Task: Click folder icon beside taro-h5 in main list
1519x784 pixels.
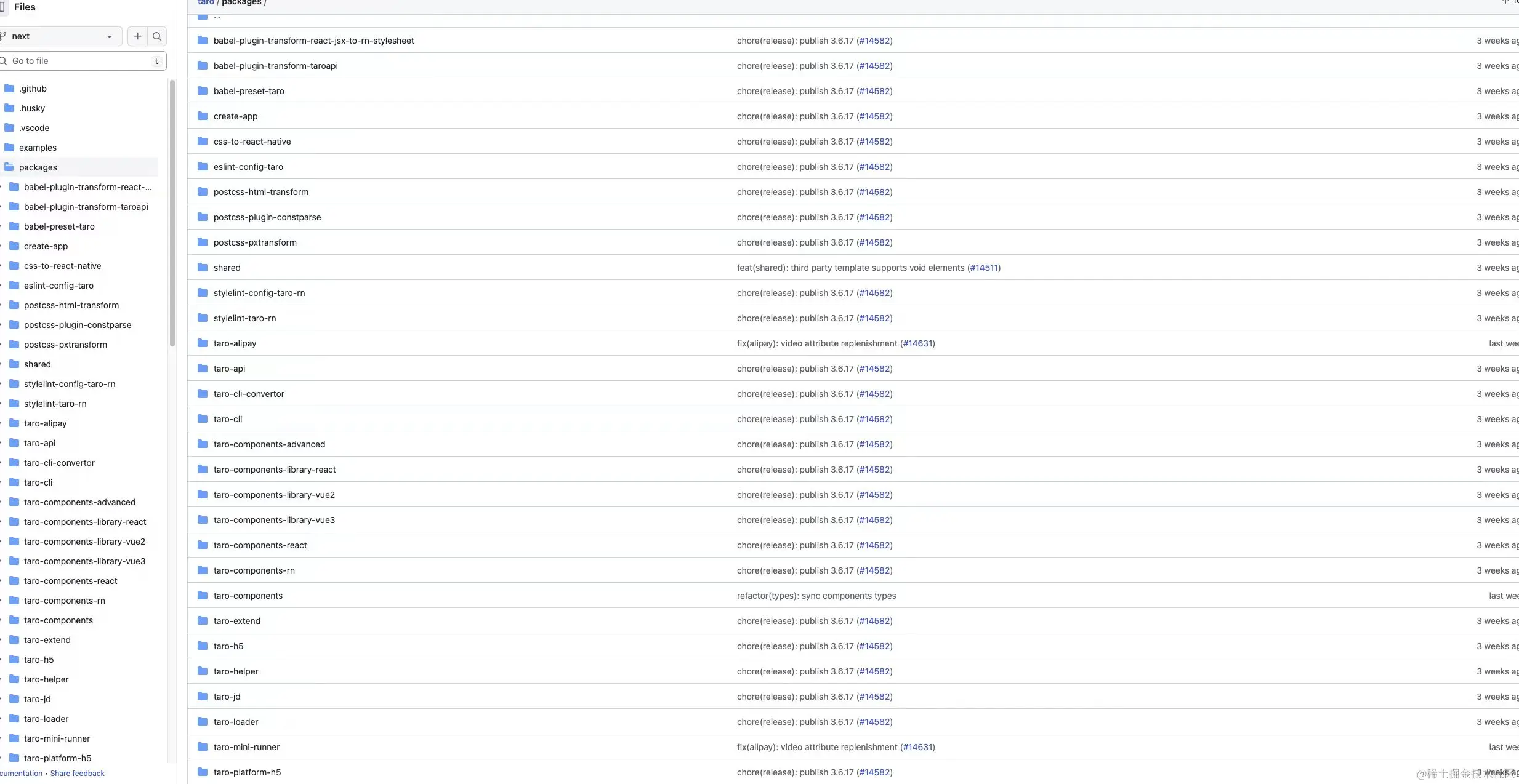Action: point(203,646)
